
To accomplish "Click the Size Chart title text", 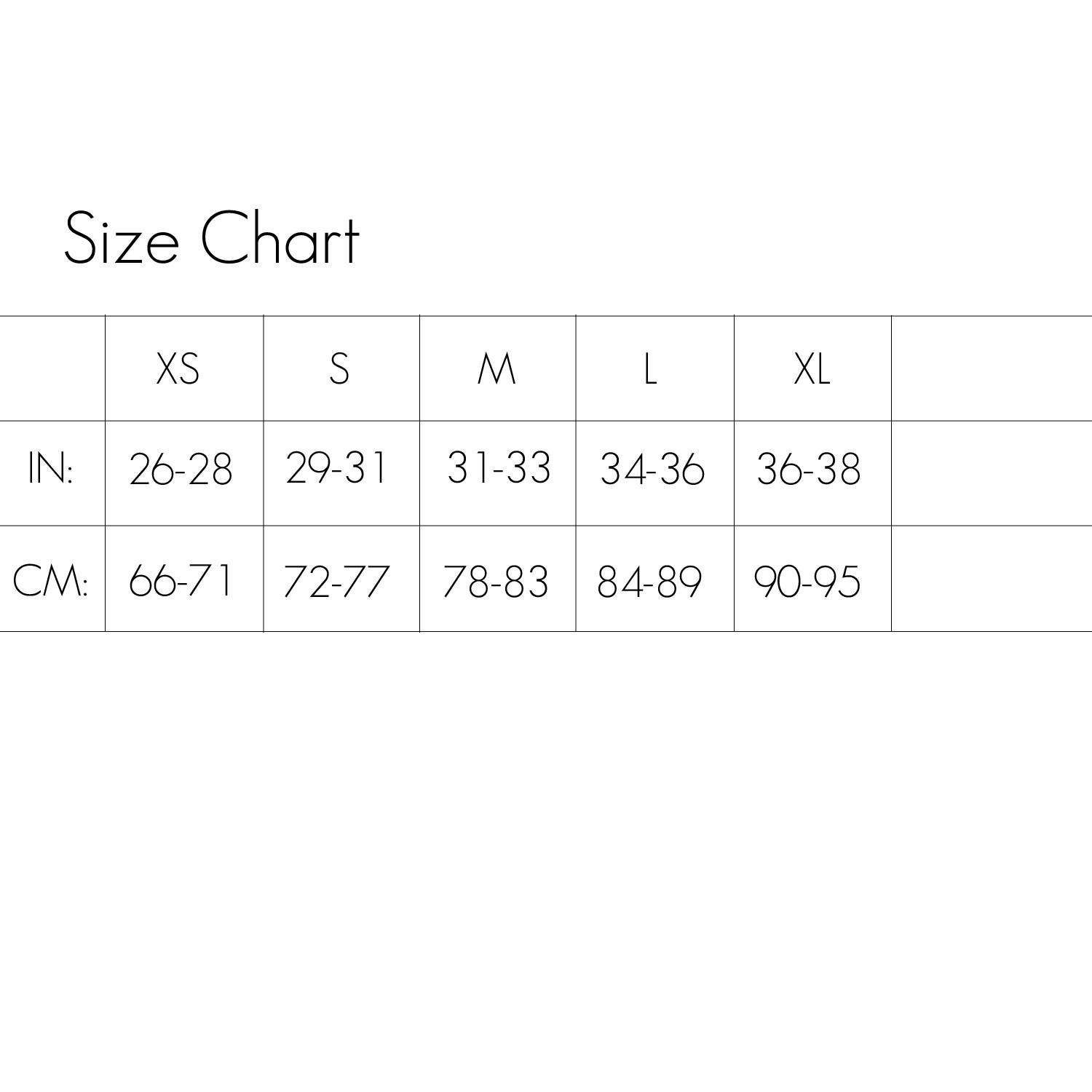I will (211, 238).
